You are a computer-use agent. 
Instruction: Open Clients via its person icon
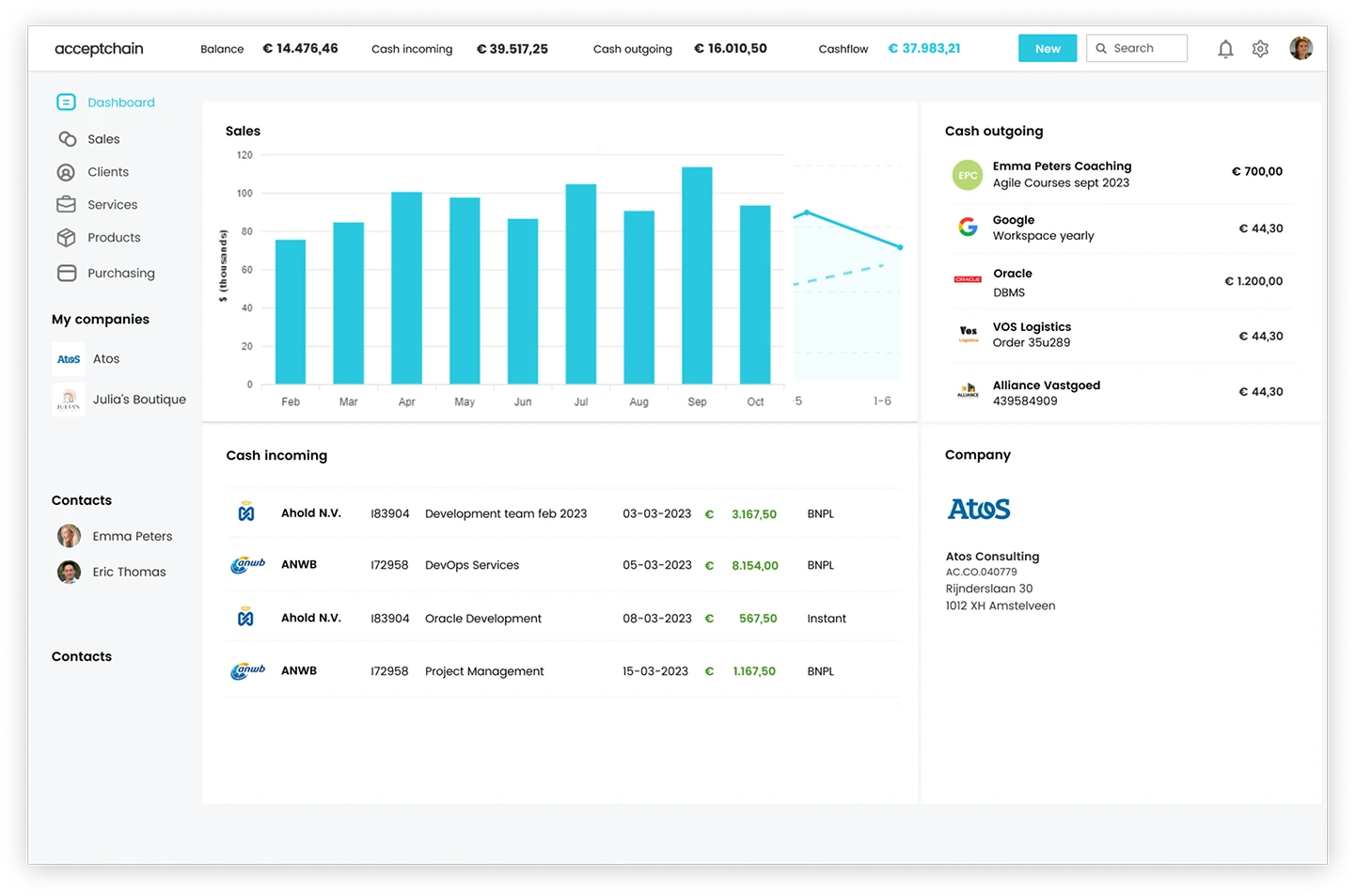click(66, 172)
